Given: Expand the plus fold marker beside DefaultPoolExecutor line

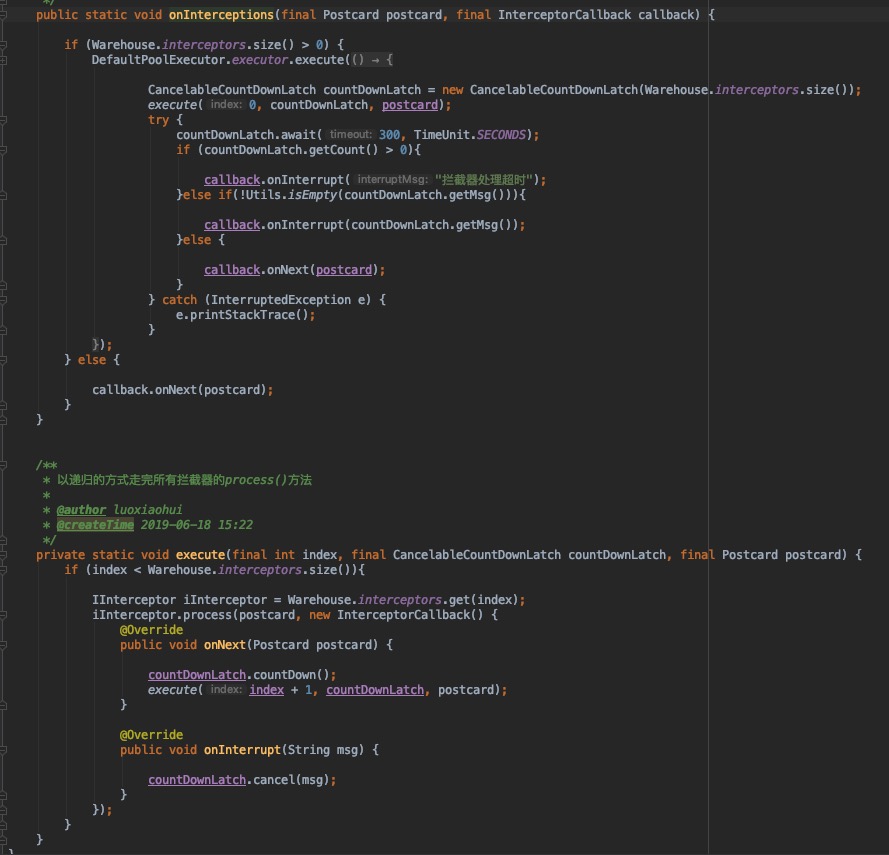Looking at the screenshot, I should coord(3,60).
